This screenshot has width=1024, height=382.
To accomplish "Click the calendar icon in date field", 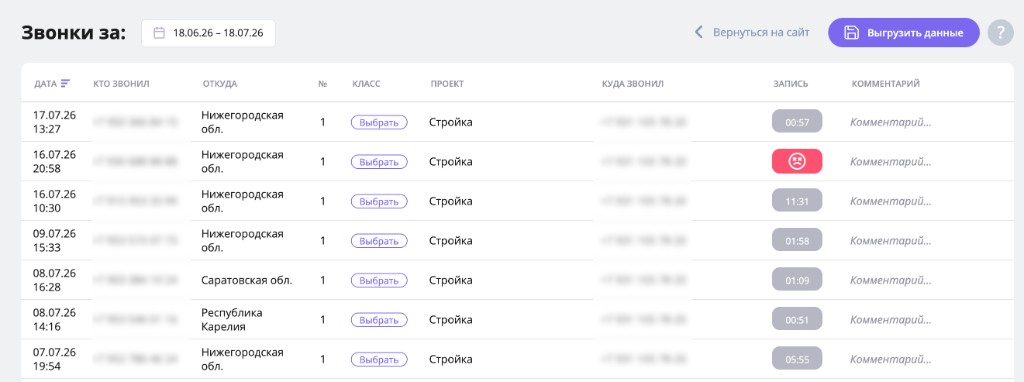I will point(159,33).
